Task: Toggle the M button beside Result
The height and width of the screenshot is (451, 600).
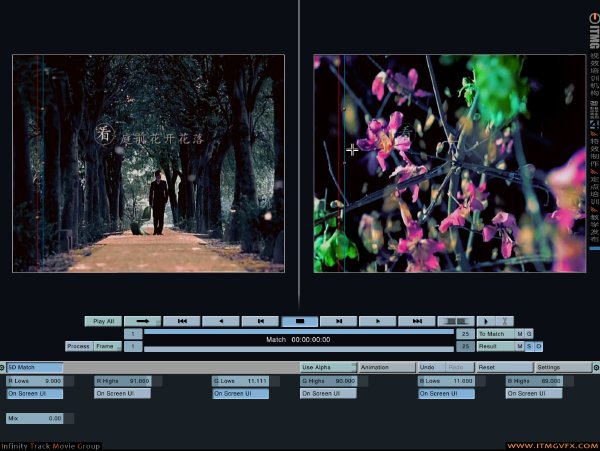Action: pos(520,346)
